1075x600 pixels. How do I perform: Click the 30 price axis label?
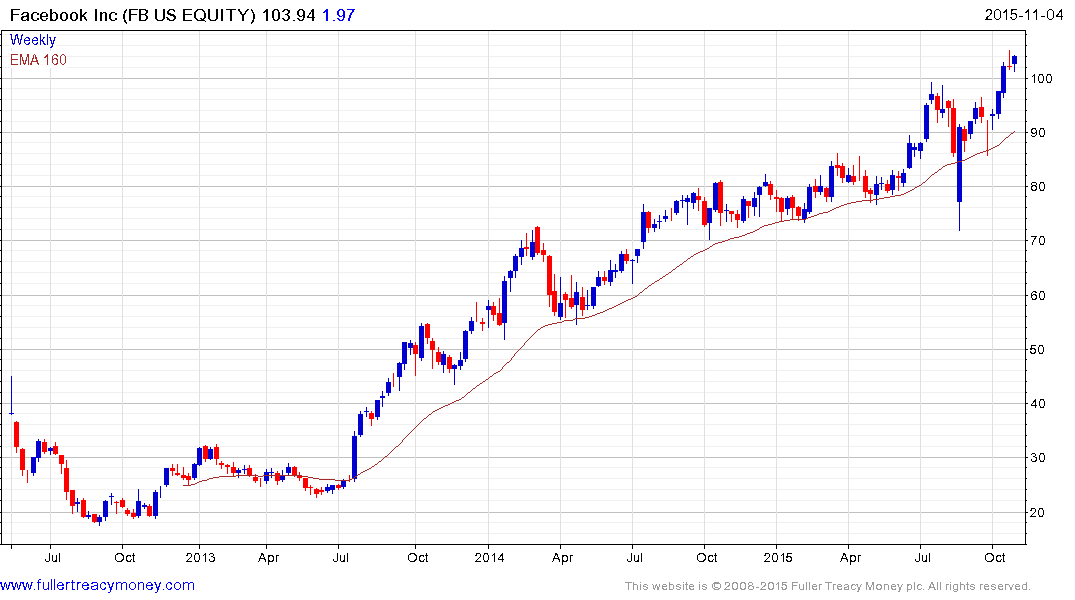[x=1038, y=458]
